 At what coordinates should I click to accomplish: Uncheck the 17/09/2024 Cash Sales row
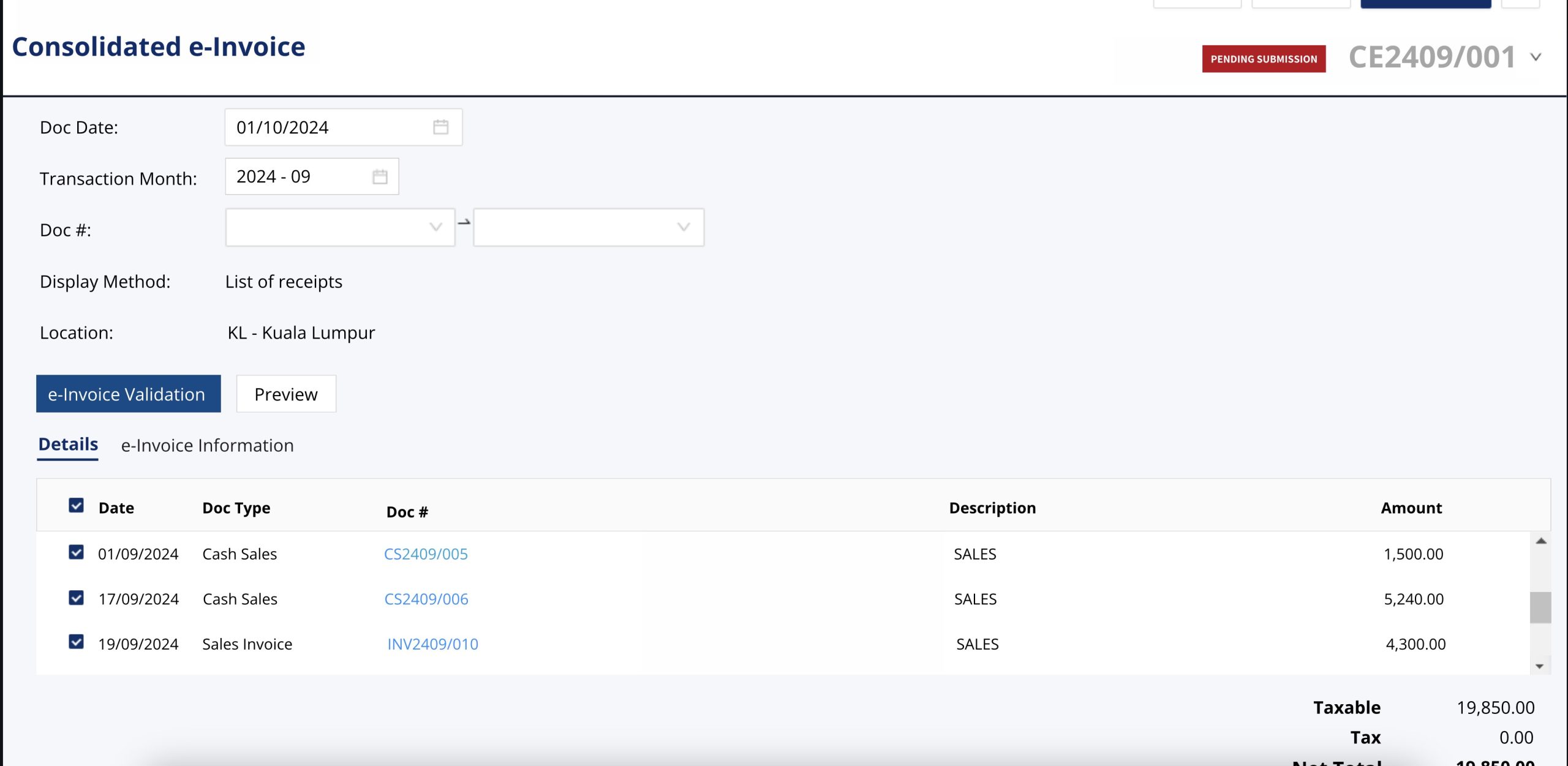tap(76, 597)
